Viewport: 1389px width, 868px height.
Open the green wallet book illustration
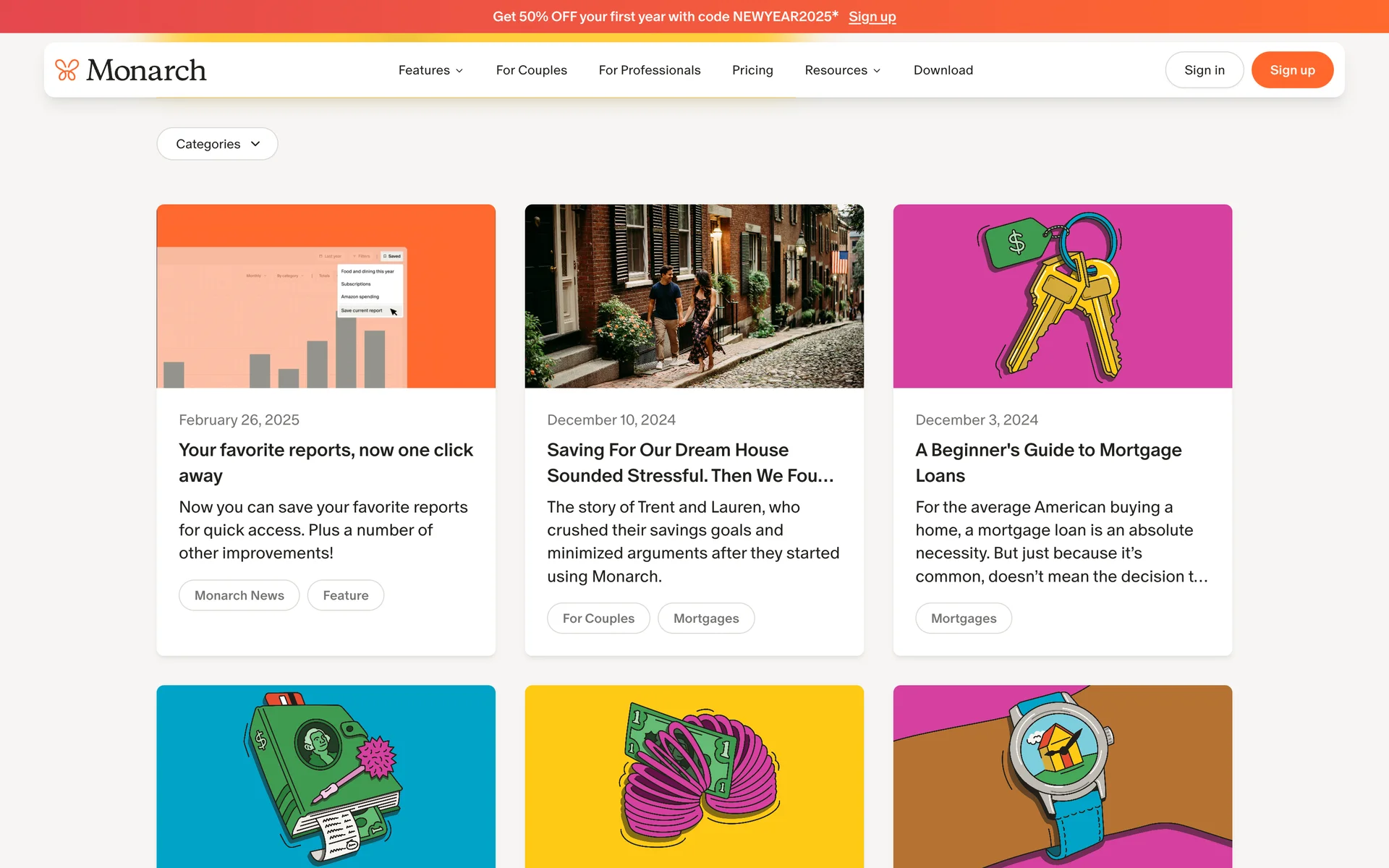click(326, 776)
